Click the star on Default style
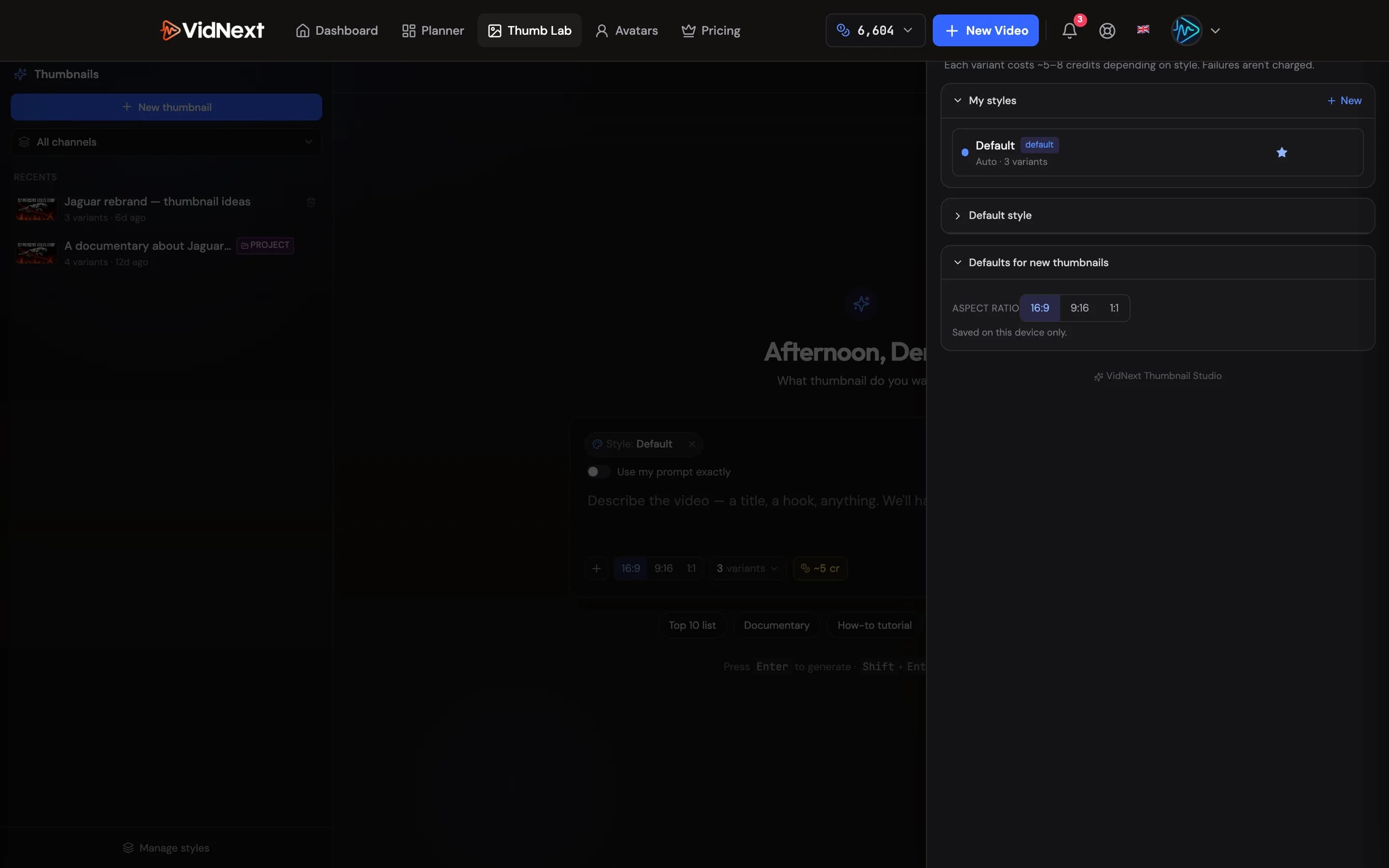The width and height of the screenshot is (1389, 868). coord(1281,152)
